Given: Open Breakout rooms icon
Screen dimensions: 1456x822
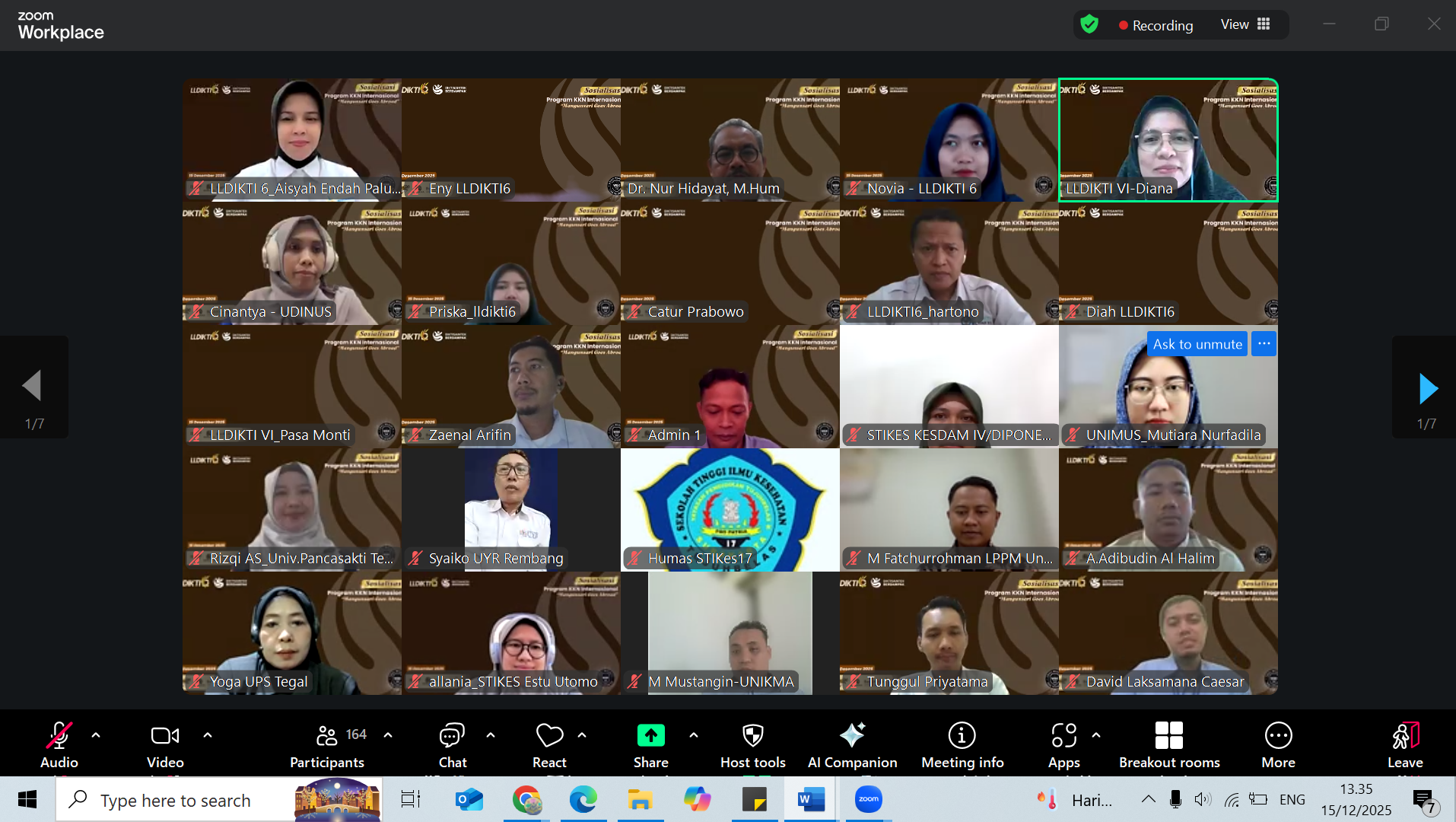Looking at the screenshot, I should coord(1168,736).
